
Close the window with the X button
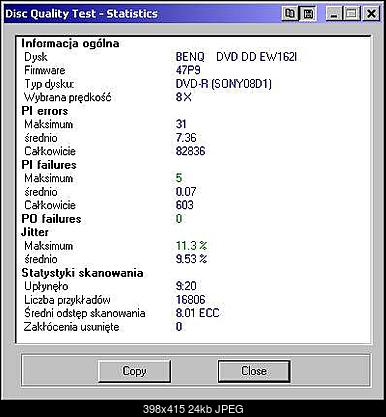click(x=371, y=14)
